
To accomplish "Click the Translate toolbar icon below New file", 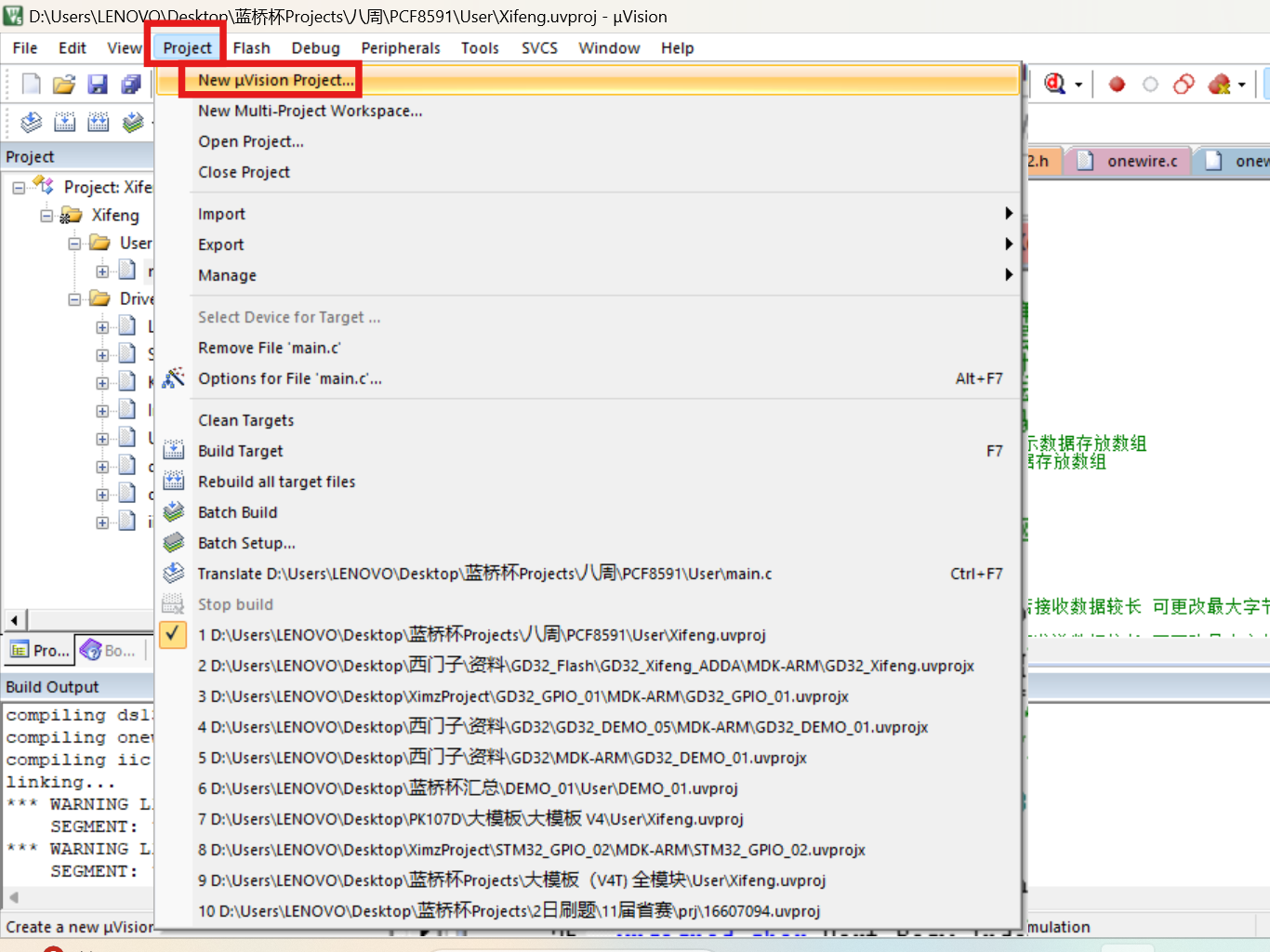I will click(32, 122).
